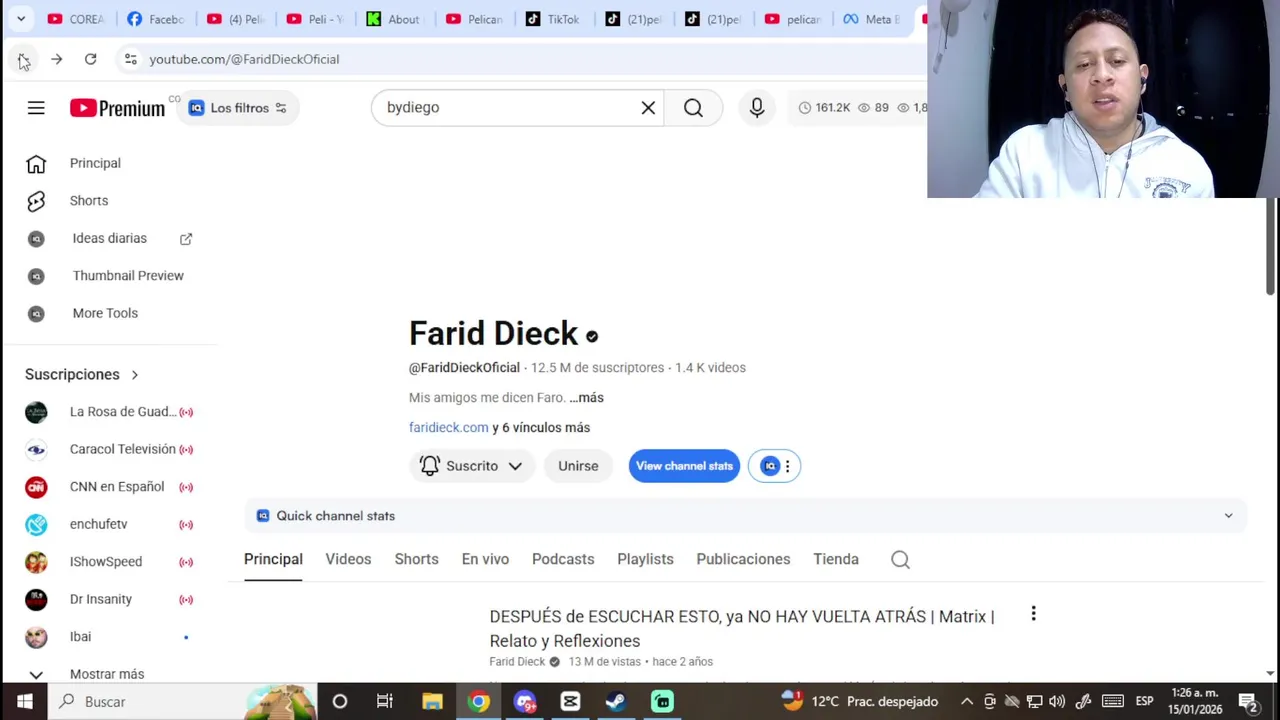Switch to the Tienda tab
Image resolution: width=1280 pixels, height=720 pixels.
click(x=836, y=559)
